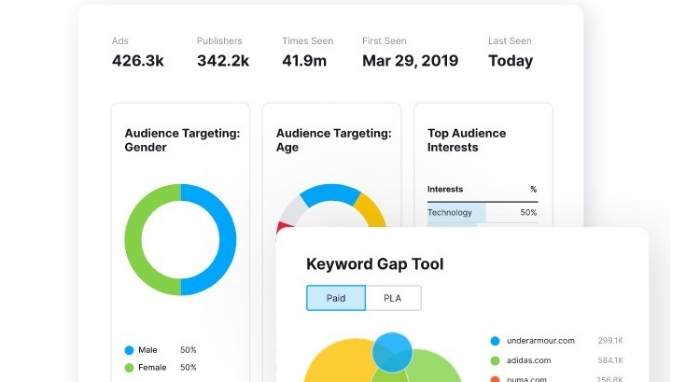680x382 pixels.
Task: Click the Male blue legend dot
Action: pyautogui.click(x=129, y=350)
